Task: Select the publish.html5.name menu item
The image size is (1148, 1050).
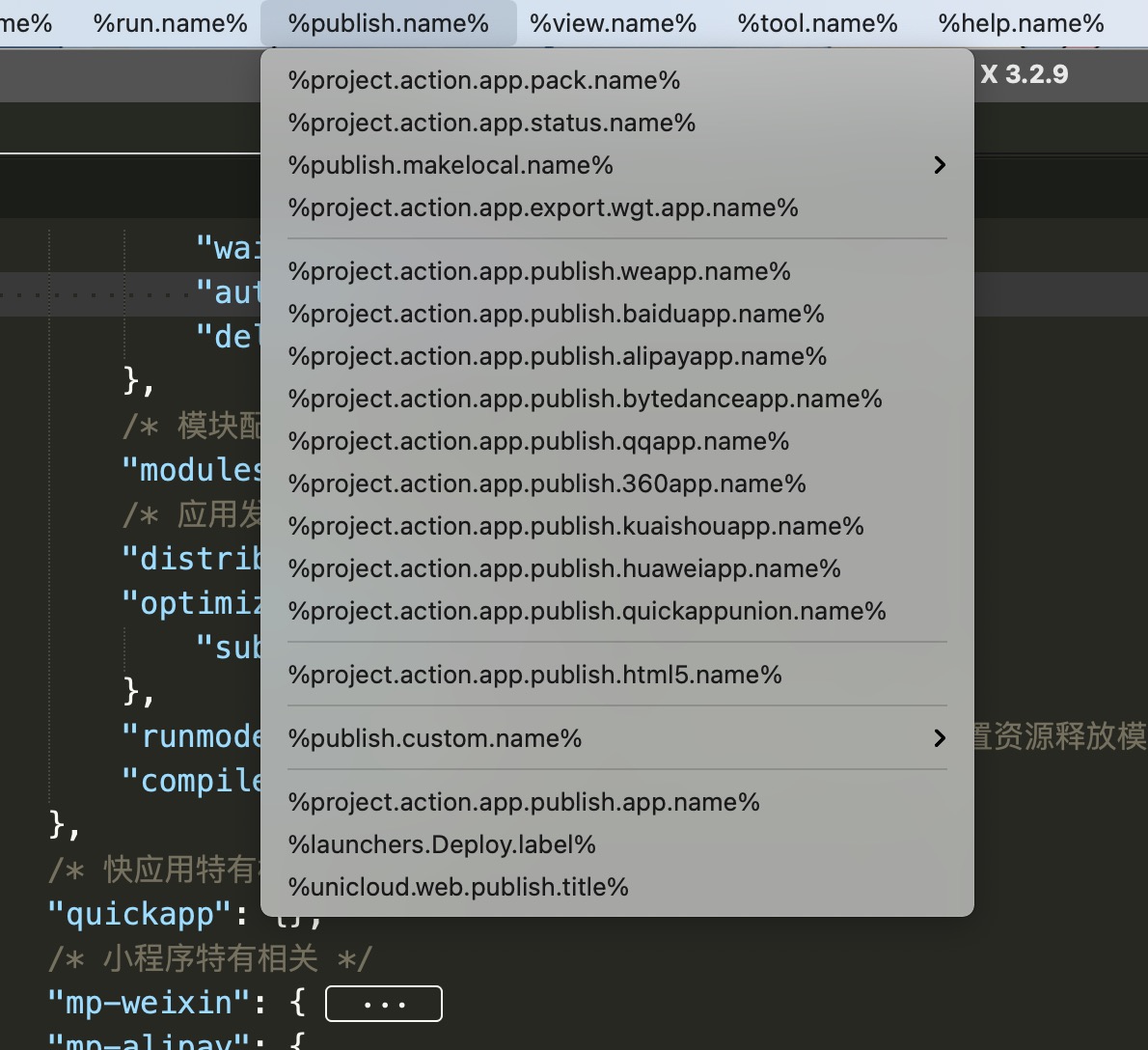Action: 534,675
